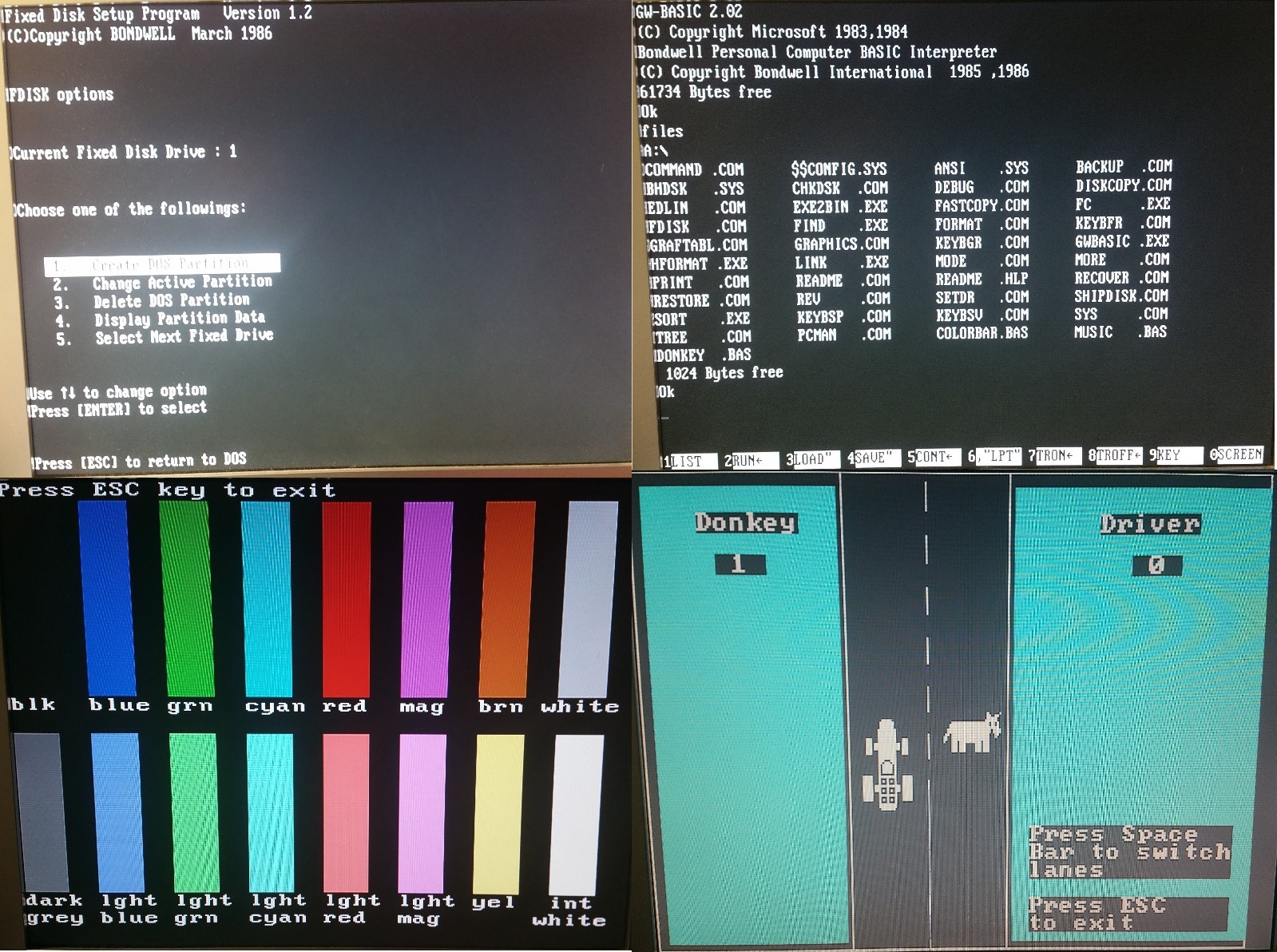
Task: Click Press ESC key to exit text
Action: pos(168,490)
